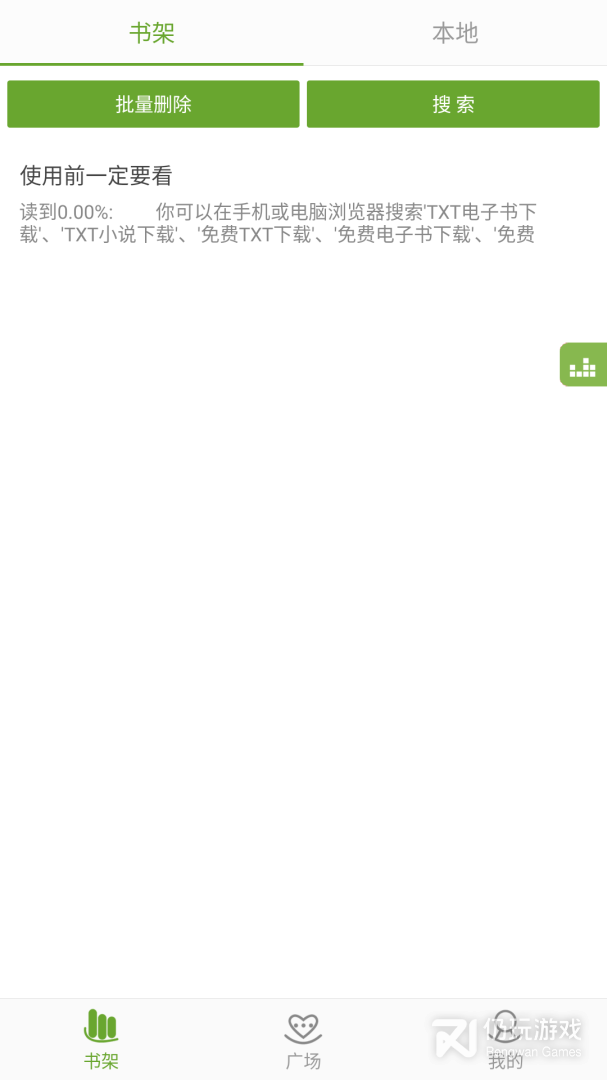Select the 书架 tab at top
Image resolution: width=607 pixels, height=1080 pixels.
(x=152, y=32)
